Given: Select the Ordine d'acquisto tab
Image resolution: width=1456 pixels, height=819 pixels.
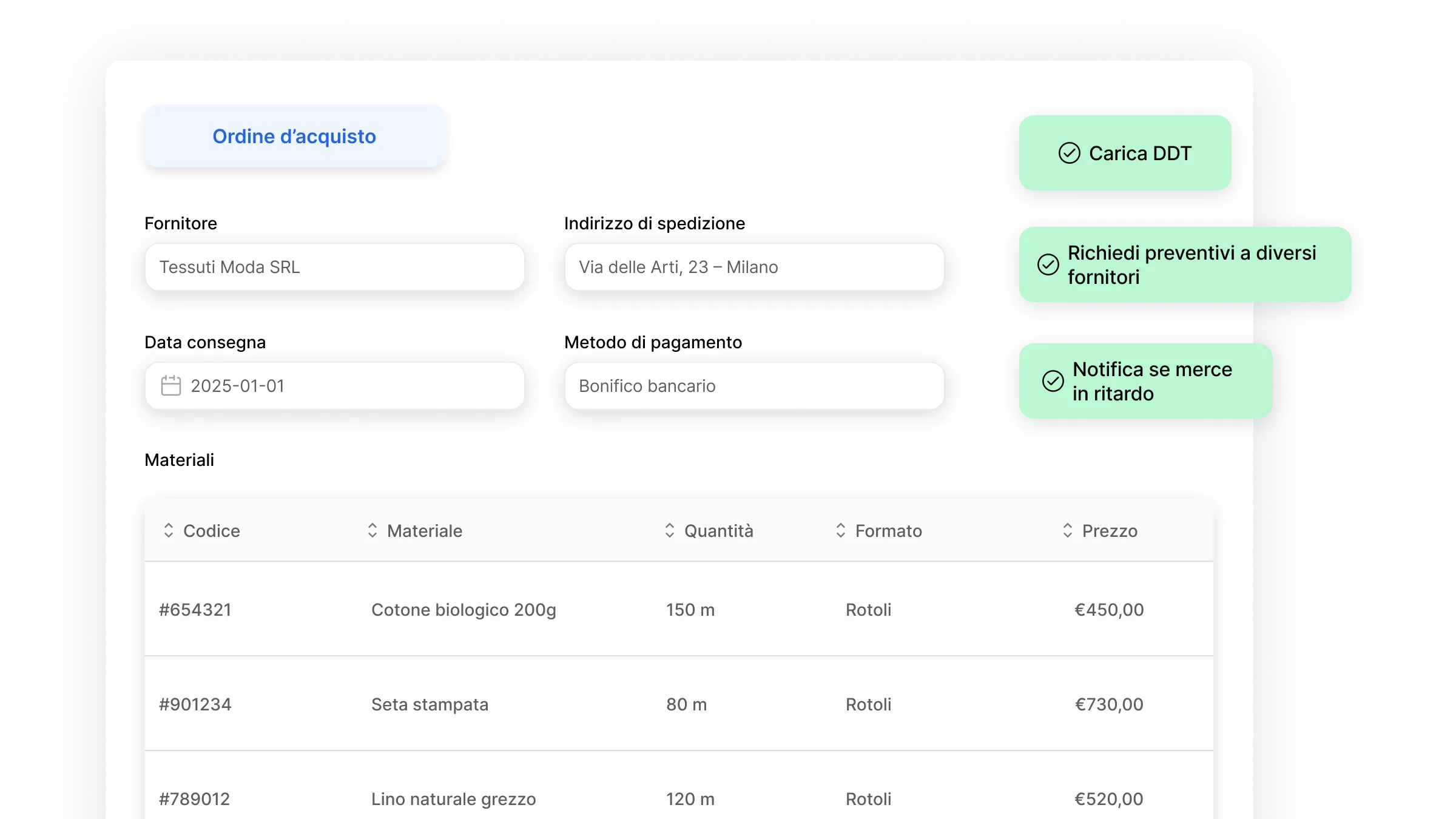Looking at the screenshot, I should pyautogui.click(x=294, y=136).
